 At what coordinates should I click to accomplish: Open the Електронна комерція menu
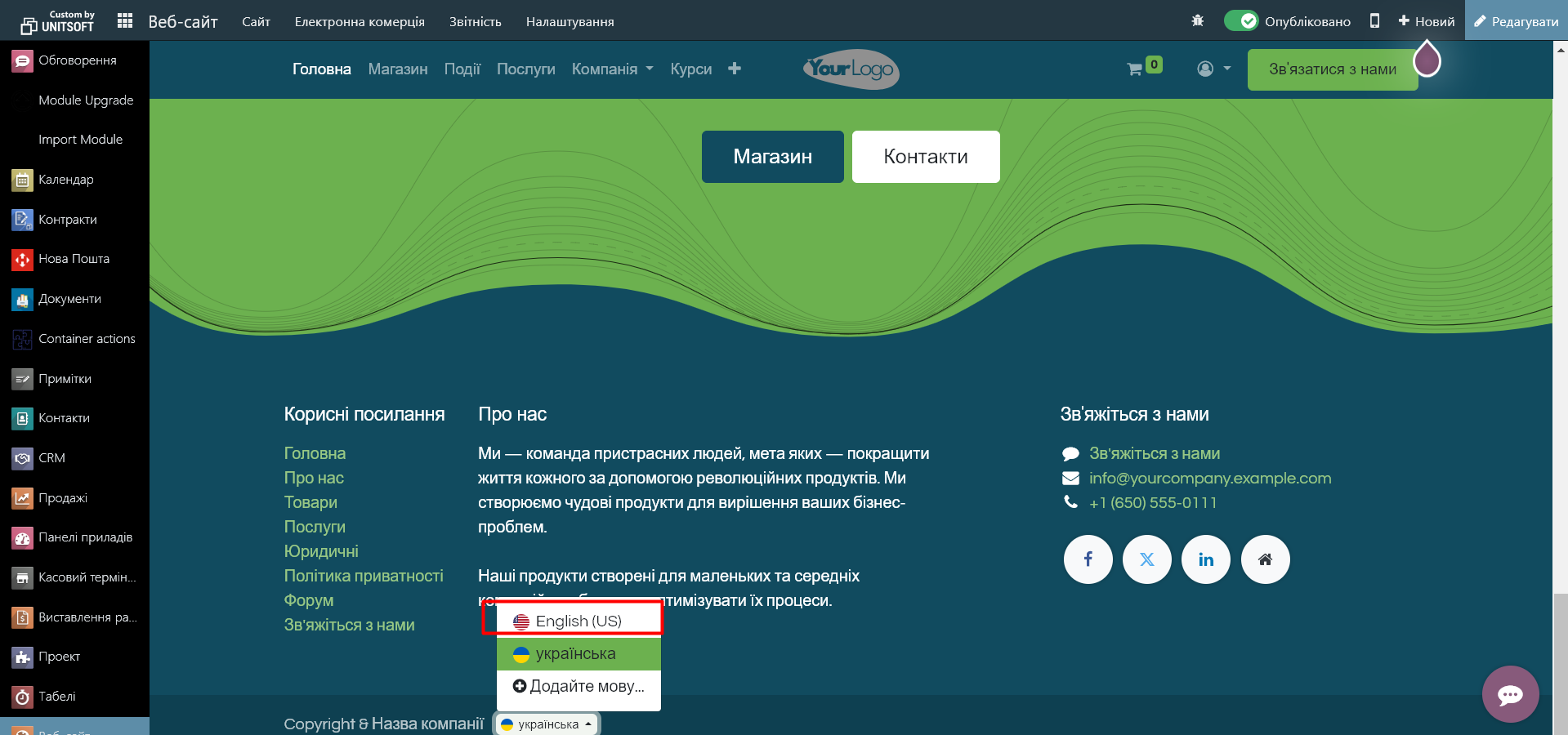click(360, 21)
